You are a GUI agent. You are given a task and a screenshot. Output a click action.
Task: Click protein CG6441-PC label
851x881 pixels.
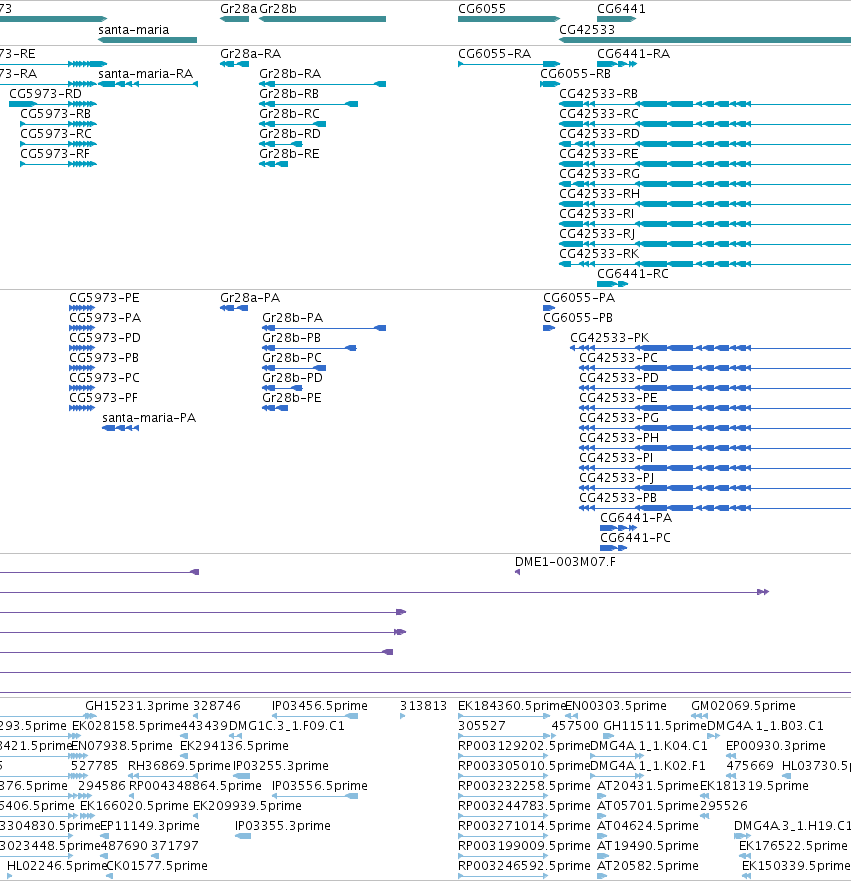pyautogui.click(x=635, y=538)
